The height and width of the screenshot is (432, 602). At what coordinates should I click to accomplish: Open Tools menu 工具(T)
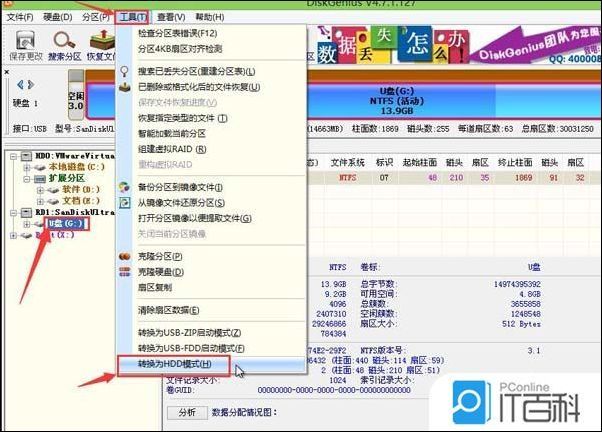[132, 17]
